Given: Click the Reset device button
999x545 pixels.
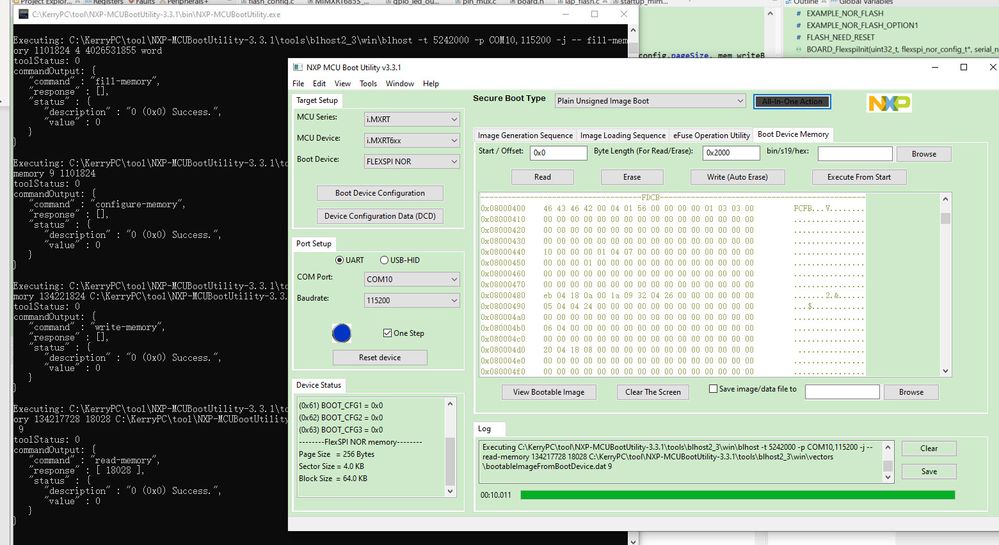Looking at the screenshot, I should pyautogui.click(x=380, y=358).
